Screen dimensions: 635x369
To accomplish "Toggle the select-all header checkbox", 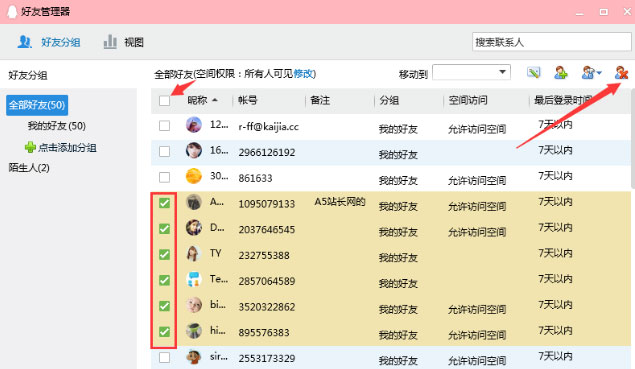I will [164, 100].
